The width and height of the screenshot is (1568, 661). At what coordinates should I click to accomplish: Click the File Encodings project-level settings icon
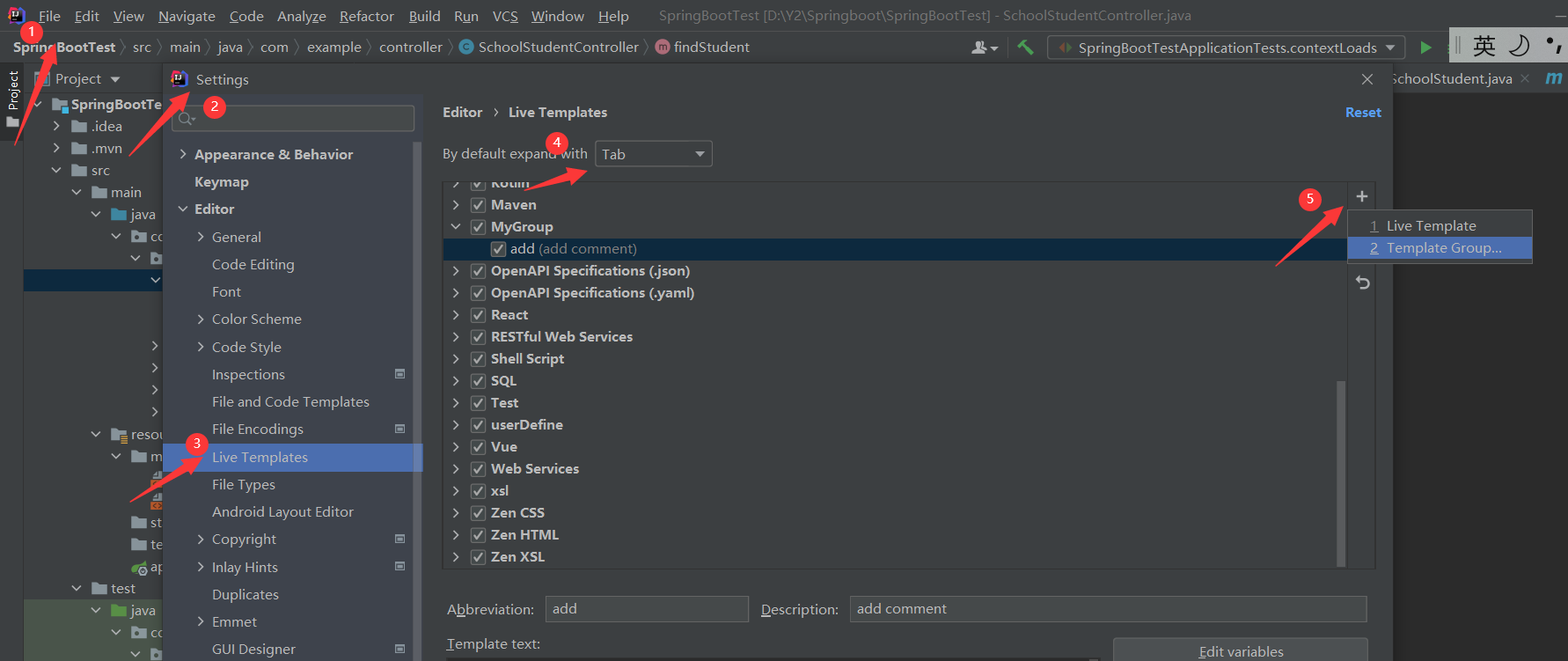[x=399, y=429]
